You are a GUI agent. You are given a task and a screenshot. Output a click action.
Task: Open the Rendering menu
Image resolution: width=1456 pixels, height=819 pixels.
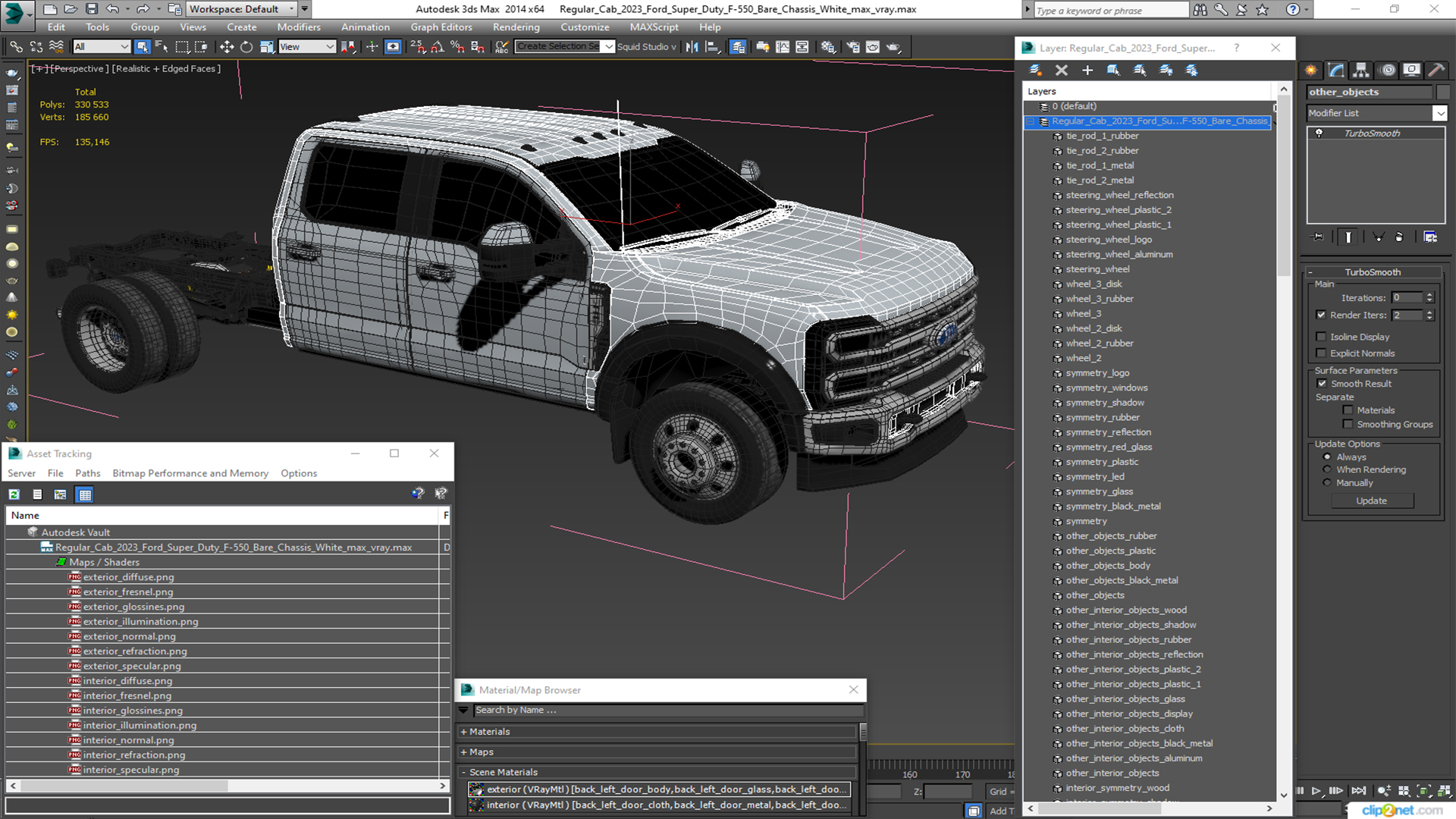click(x=516, y=27)
